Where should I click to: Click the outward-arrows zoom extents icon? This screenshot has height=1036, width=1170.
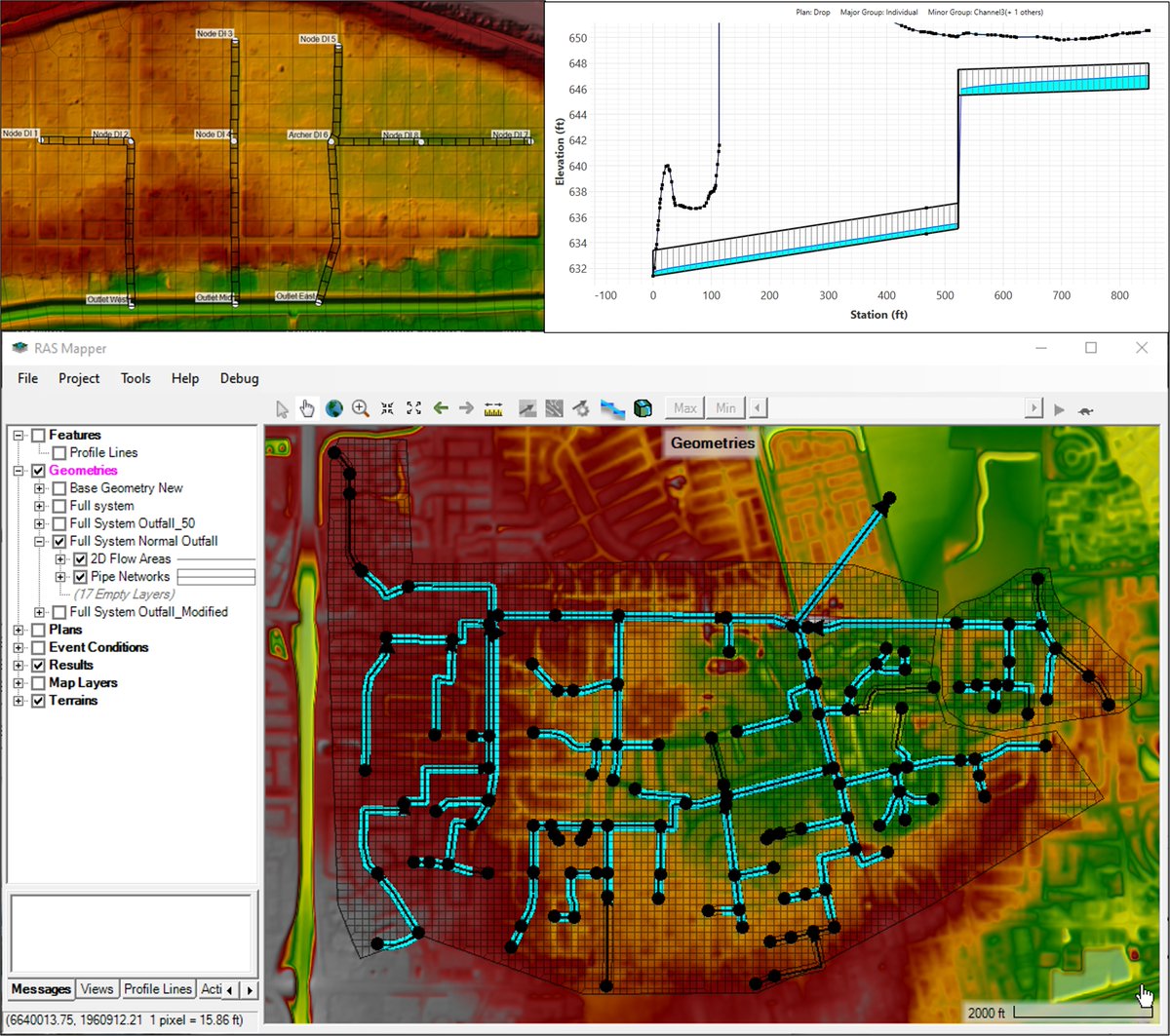tap(413, 408)
